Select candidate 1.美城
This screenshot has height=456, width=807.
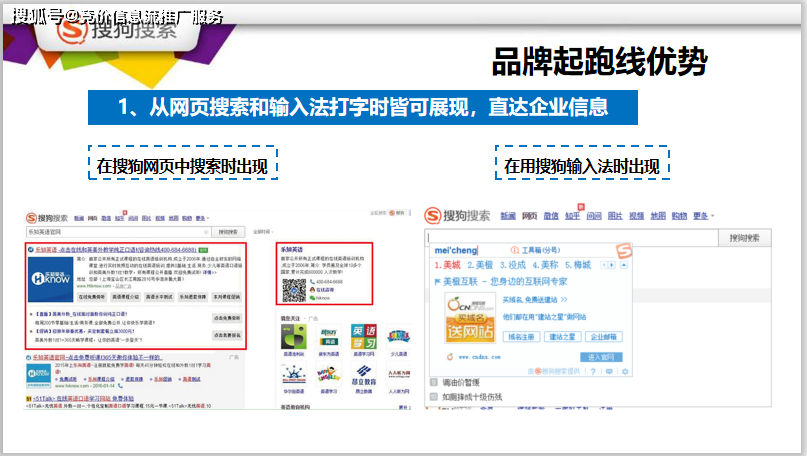coord(447,265)
